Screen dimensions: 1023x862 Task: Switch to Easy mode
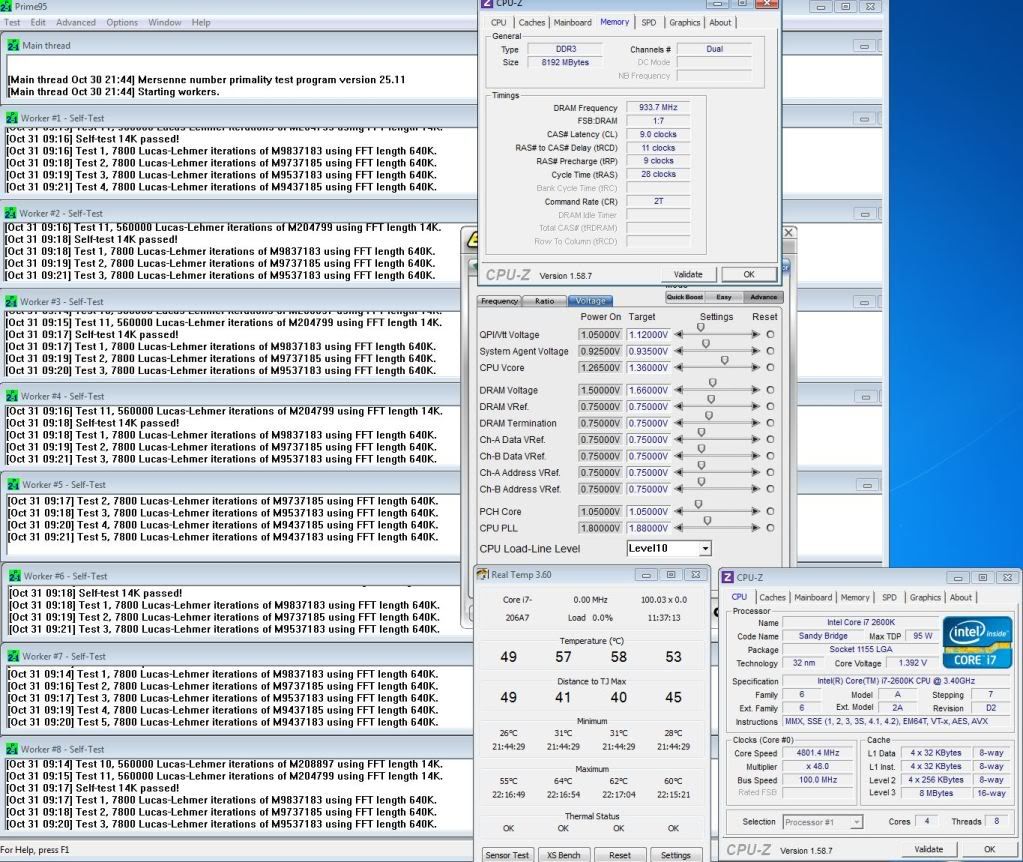tap(724, 297)
